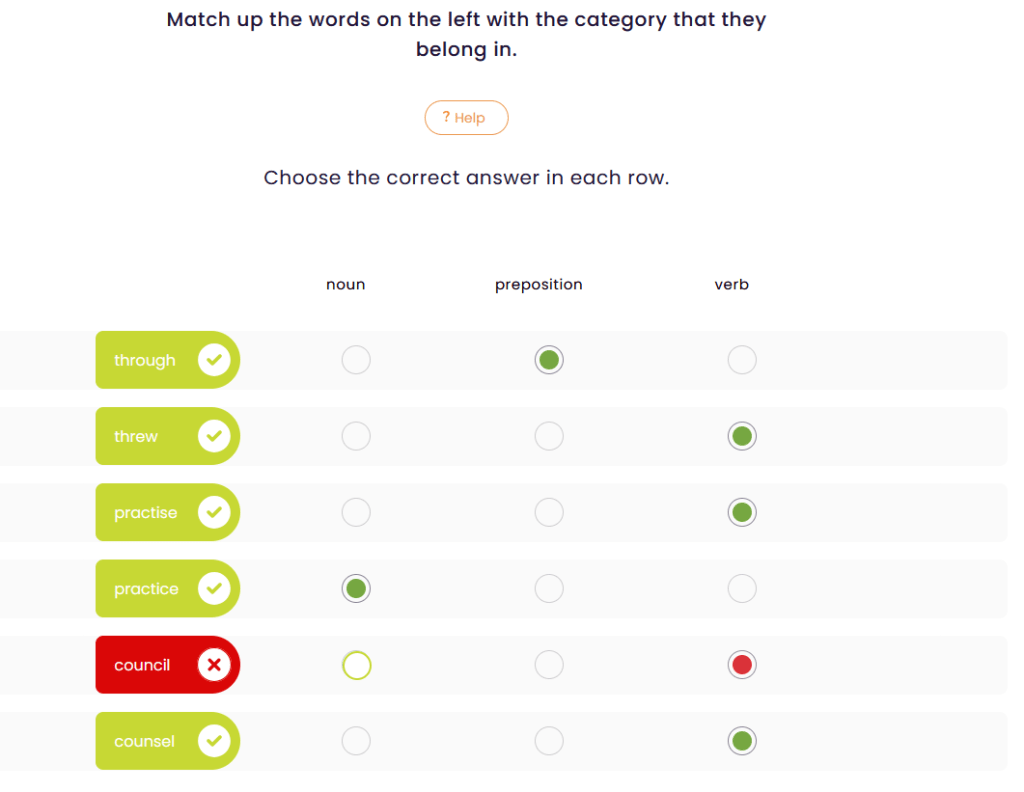Click the checkmark icon beside 'practice'
The width and height of the screenshot is (1024, 792).
click(x=214, y=589)
